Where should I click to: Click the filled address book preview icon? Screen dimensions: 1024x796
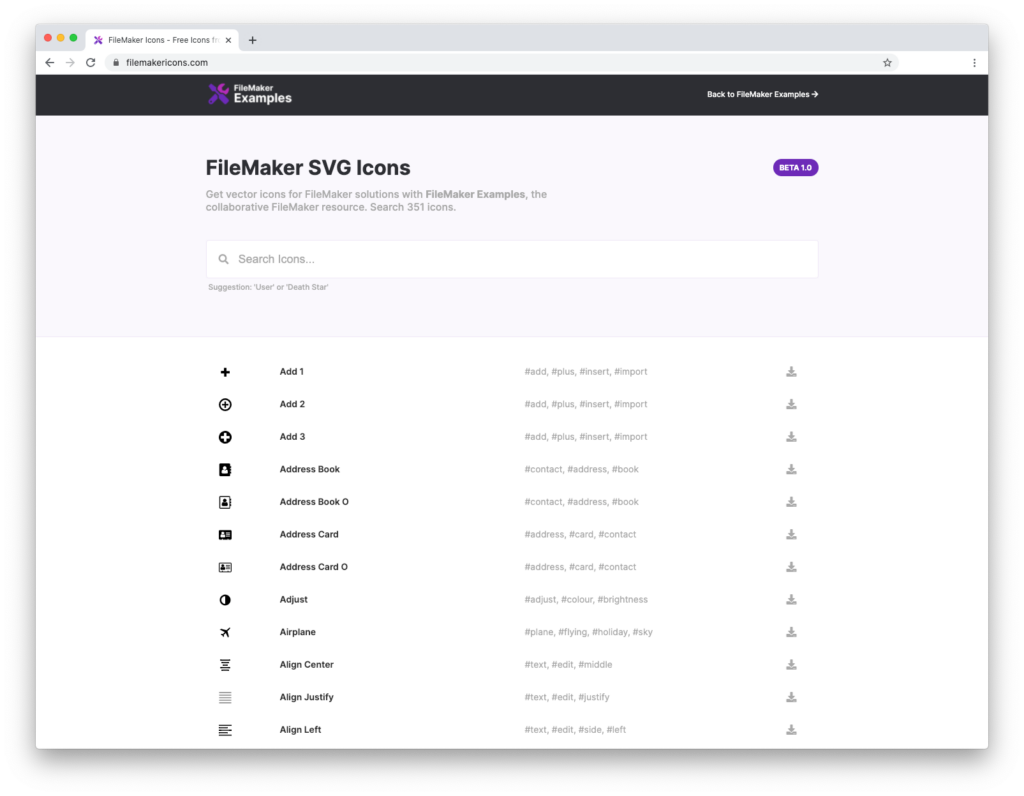[225, 470]
